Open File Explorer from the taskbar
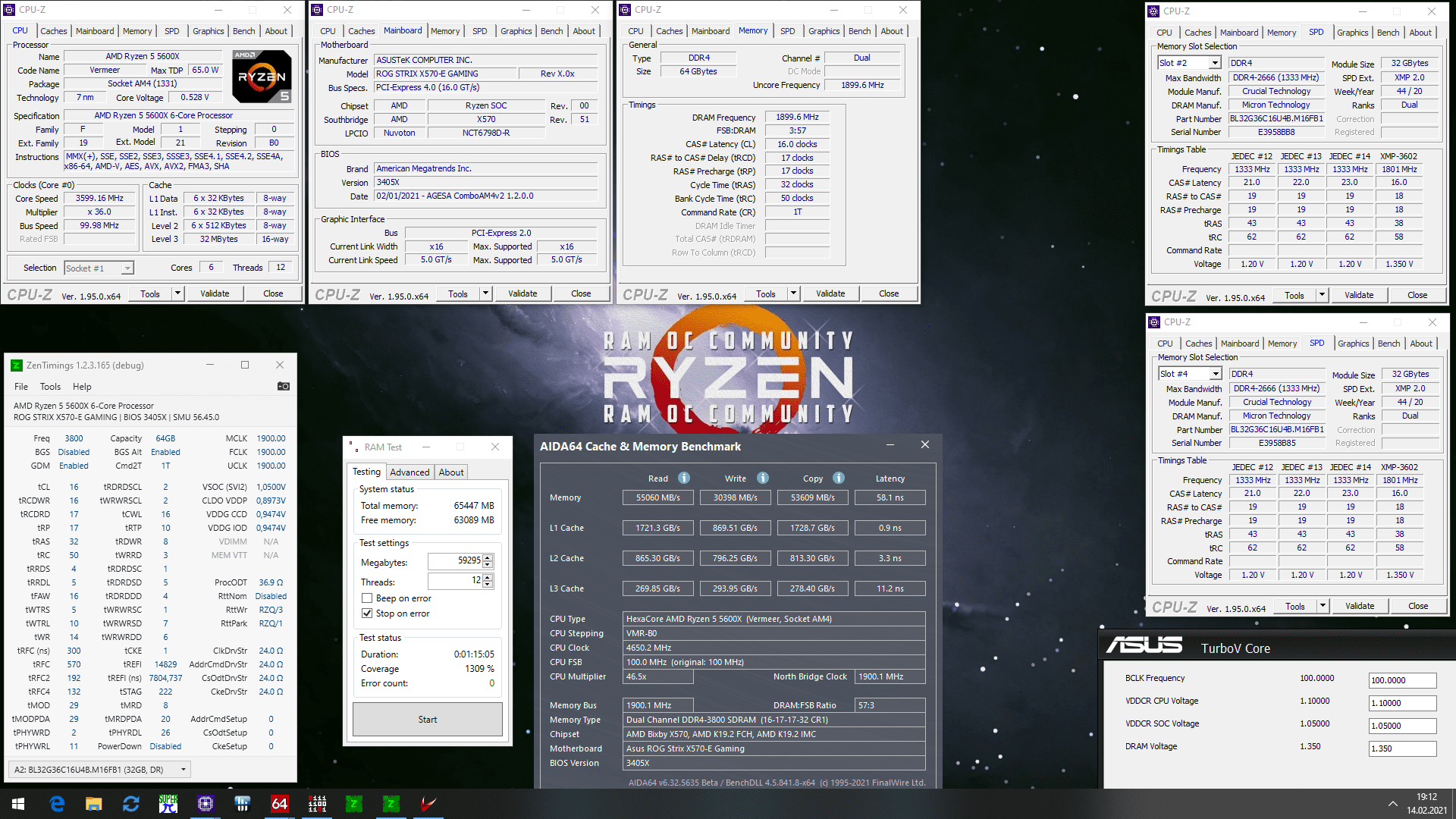The height and width of the screenshot is (819, 1456). 94,804
